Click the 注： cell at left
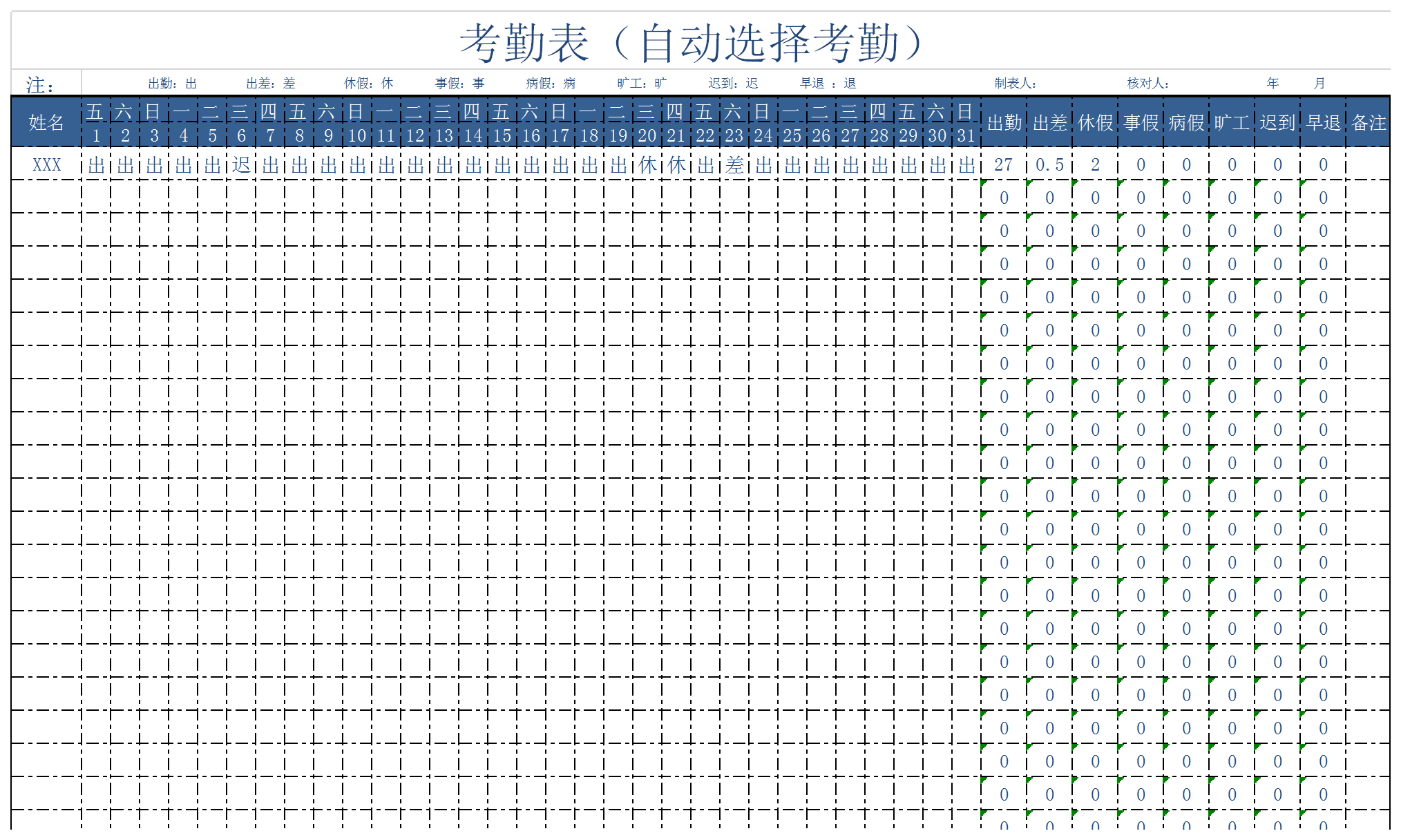1401x840 pixels. (40, 85)
